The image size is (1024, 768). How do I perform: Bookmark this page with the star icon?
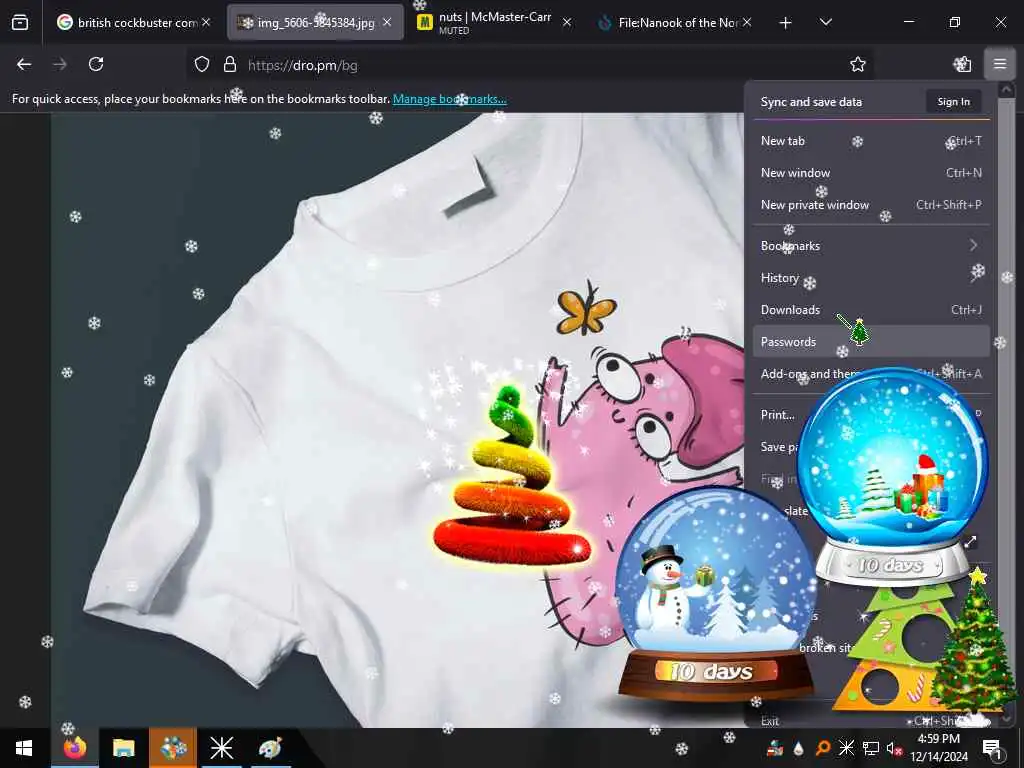pyautogui.click(x=857, y=64)
